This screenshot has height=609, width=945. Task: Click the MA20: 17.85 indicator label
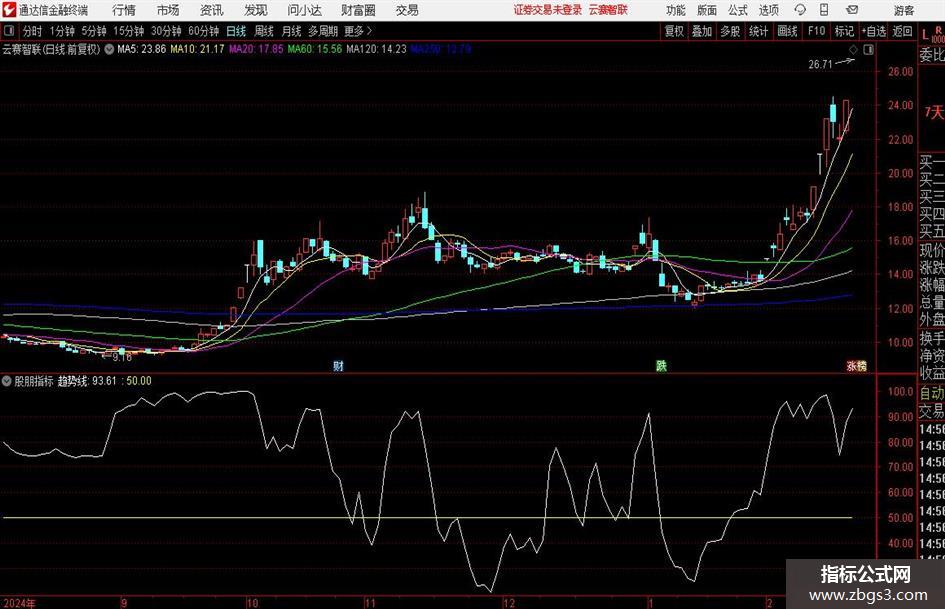tap(256, 49)
